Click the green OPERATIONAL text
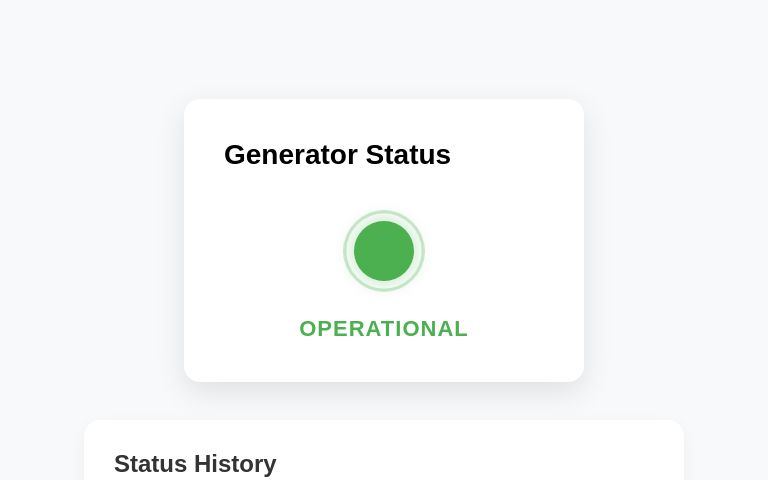This screenshot has height=480, width=768. (384, 329)
